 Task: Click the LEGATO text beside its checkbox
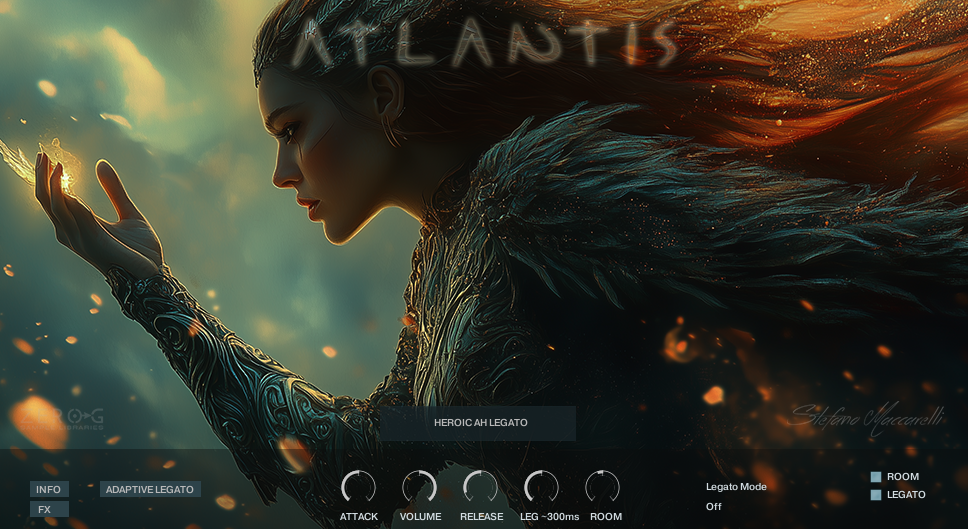[x=906, y=495]
